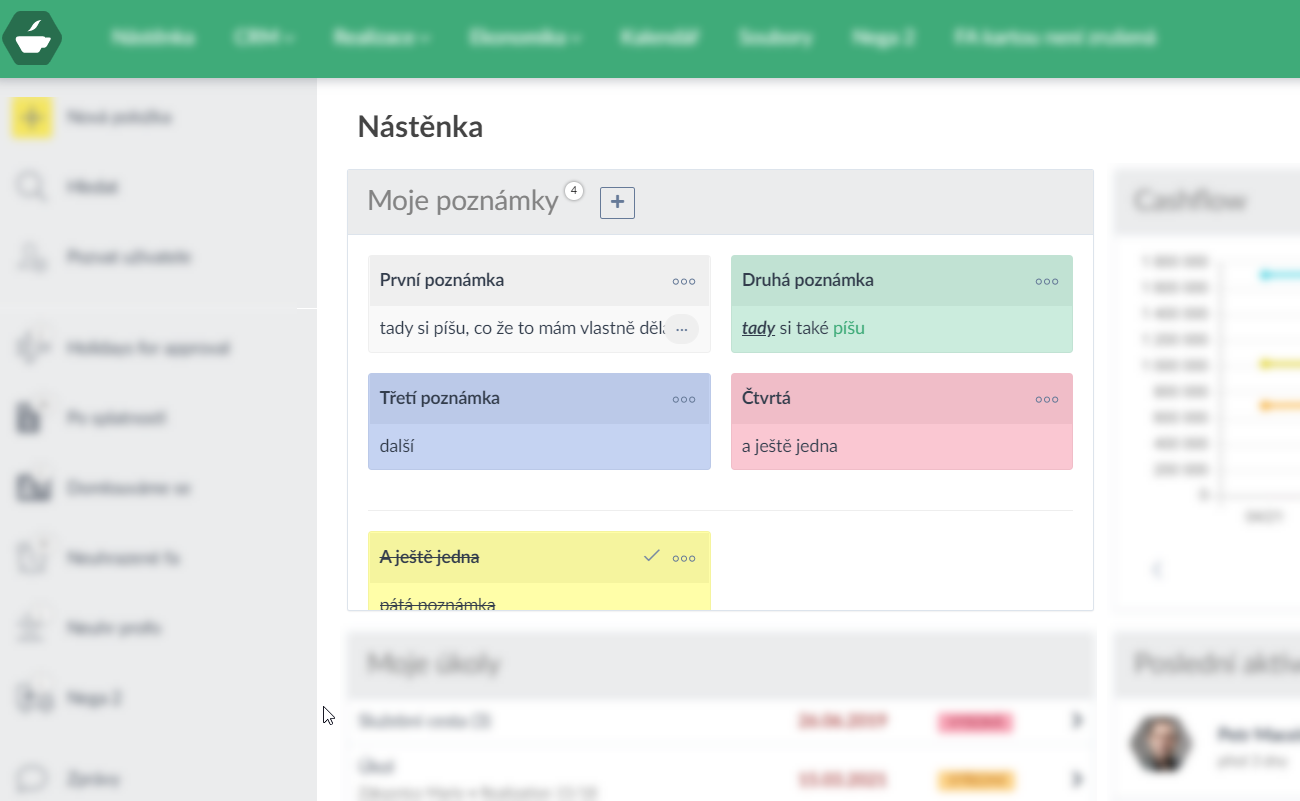The width and height of the screenshot is (1300, 801).
Task: Click the green 'píšu' link in note
Action: coord(848,328)
